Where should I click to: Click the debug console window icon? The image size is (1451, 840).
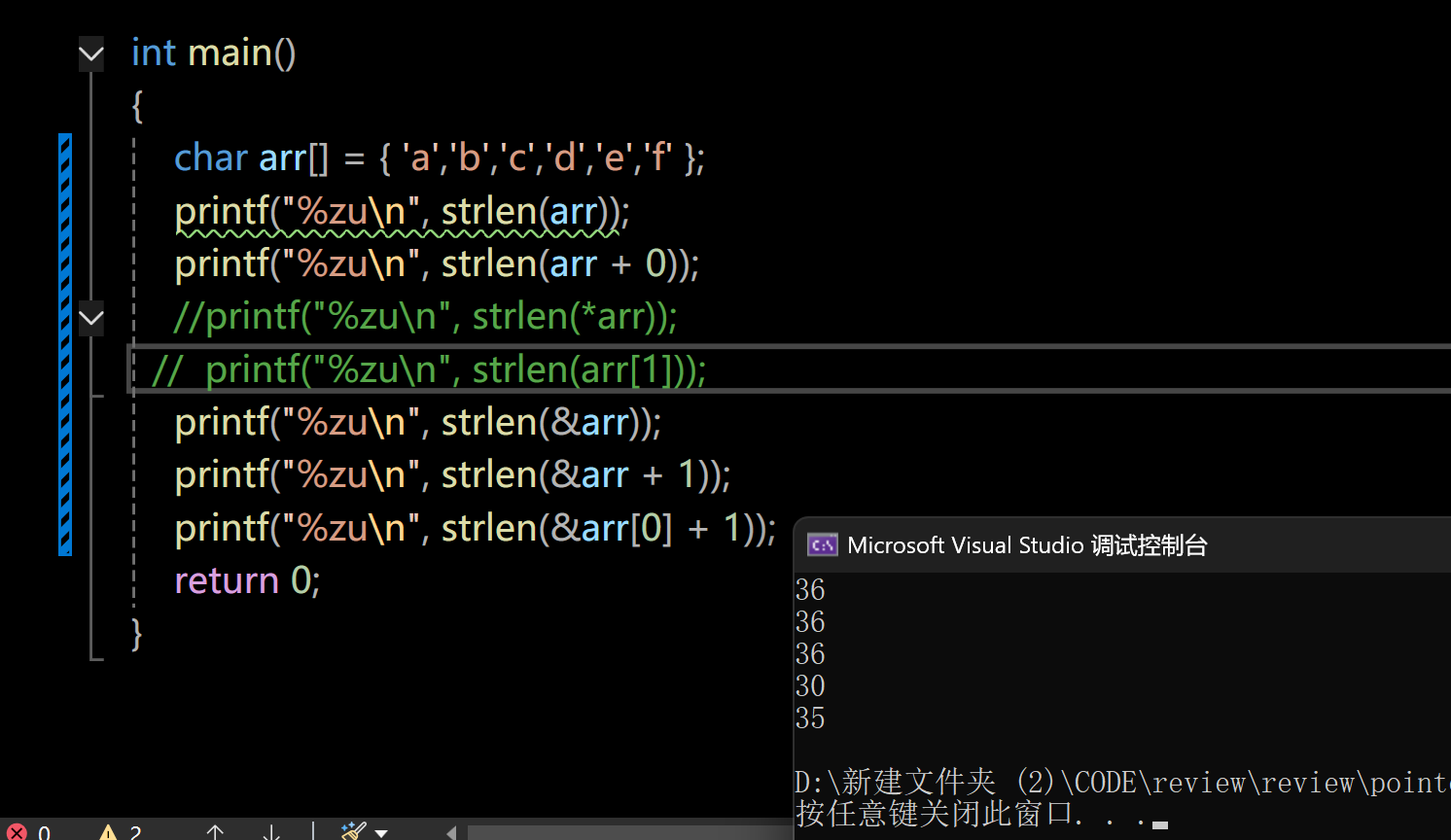click(822, 545)
